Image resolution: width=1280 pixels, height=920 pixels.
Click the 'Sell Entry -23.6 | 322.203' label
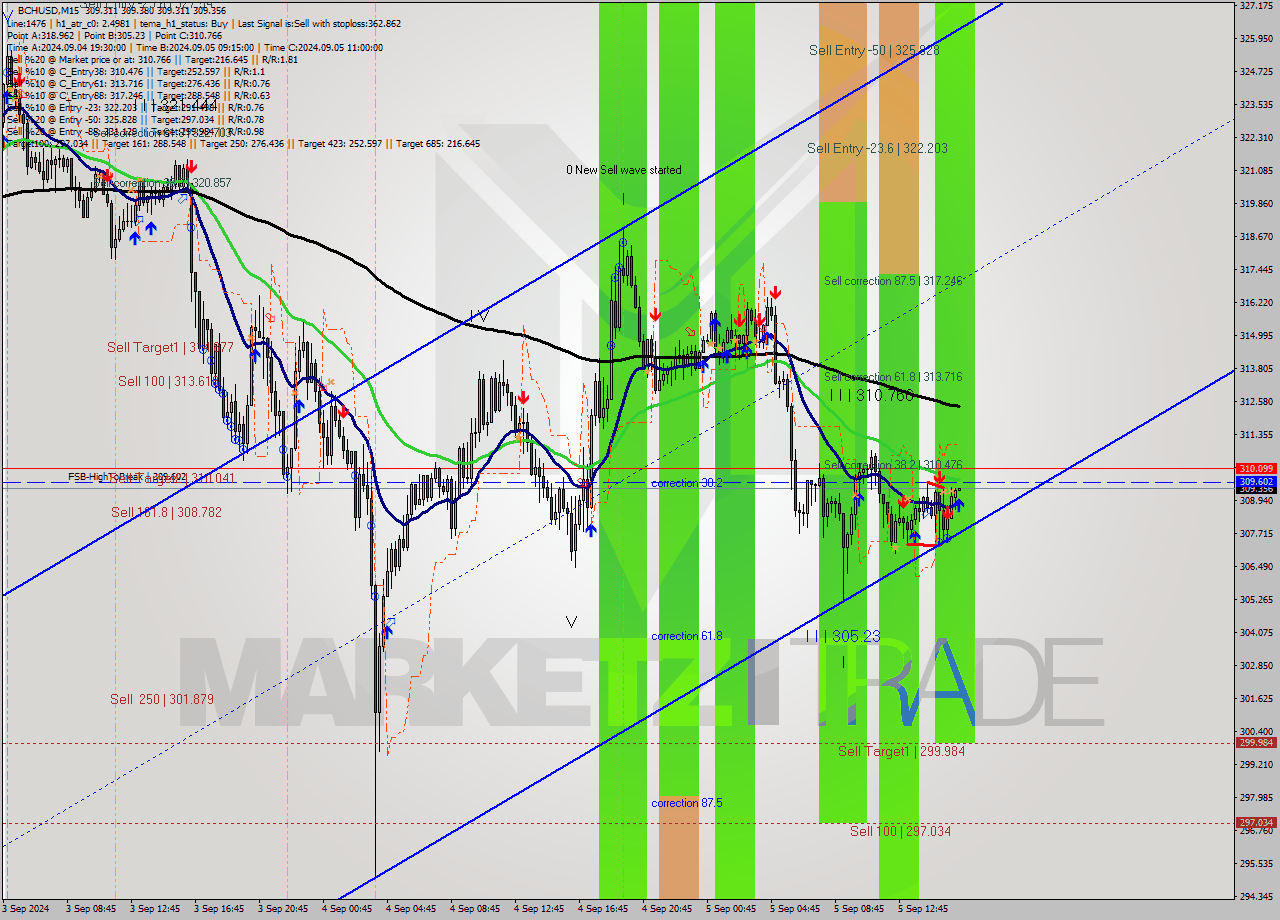(x=878, y=148)
